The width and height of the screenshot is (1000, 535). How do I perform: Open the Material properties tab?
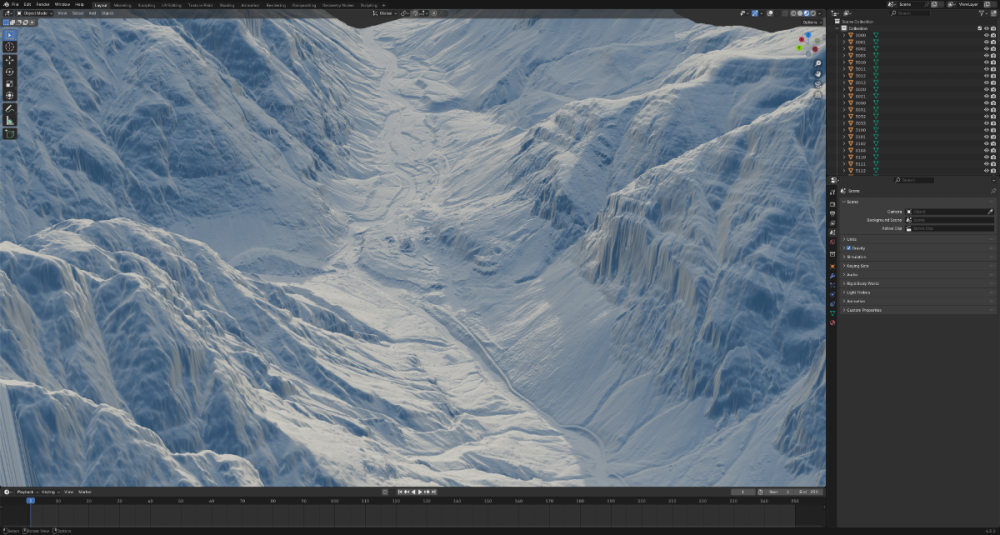click(x=833, y=322)
